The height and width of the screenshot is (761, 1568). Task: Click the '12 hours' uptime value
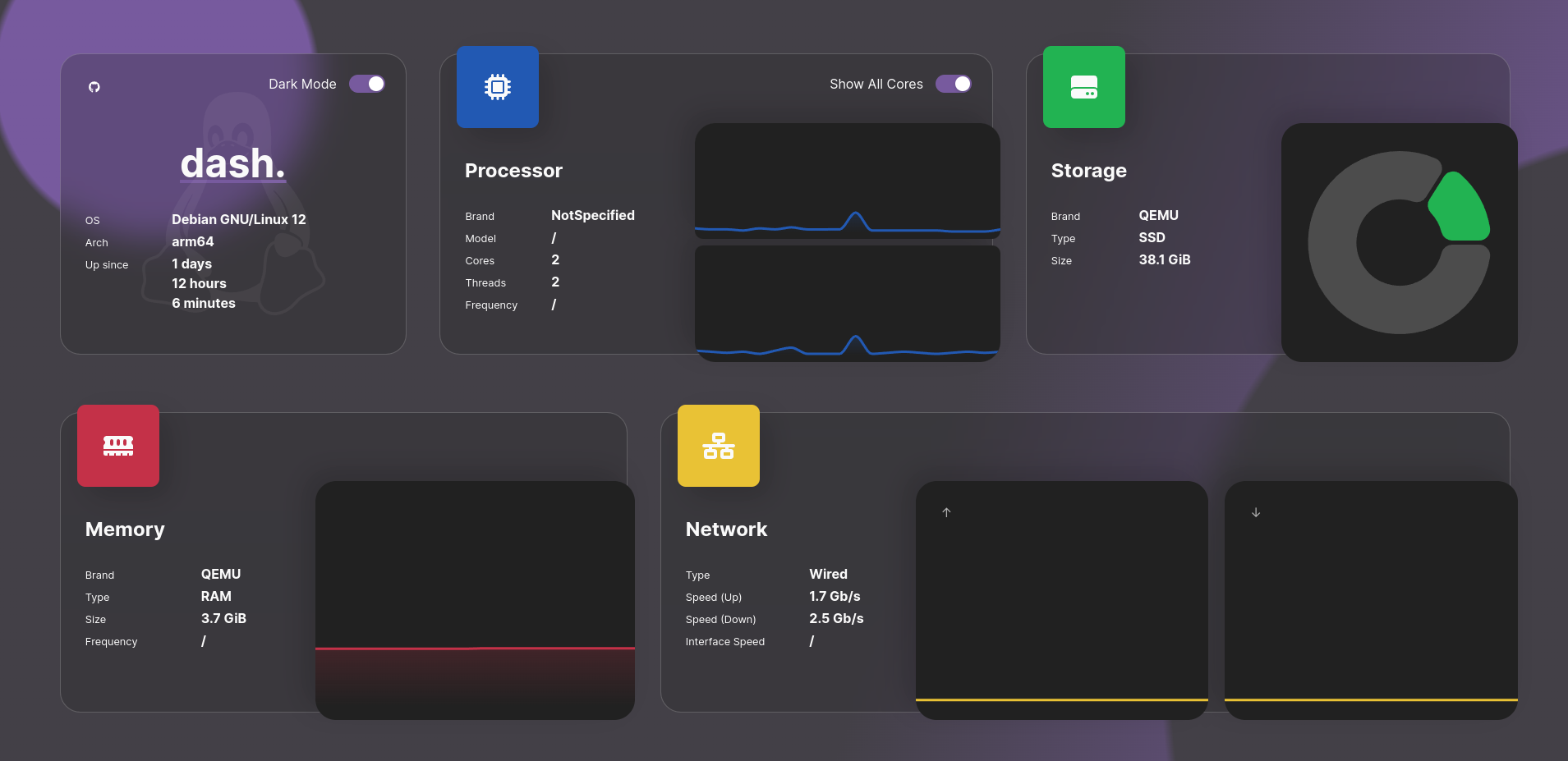coord(199,283)
